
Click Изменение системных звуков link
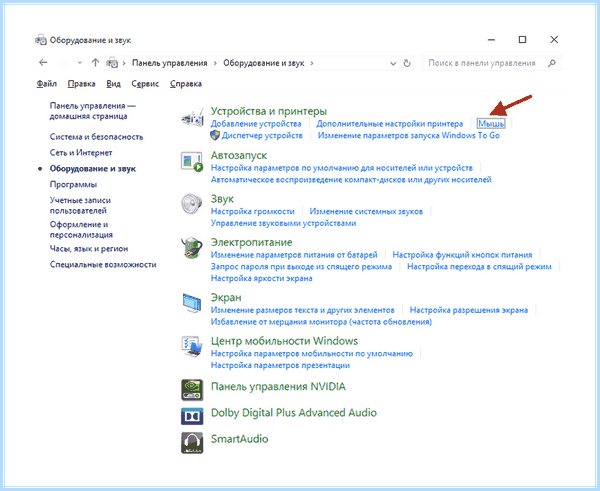(x=366, y=211)
